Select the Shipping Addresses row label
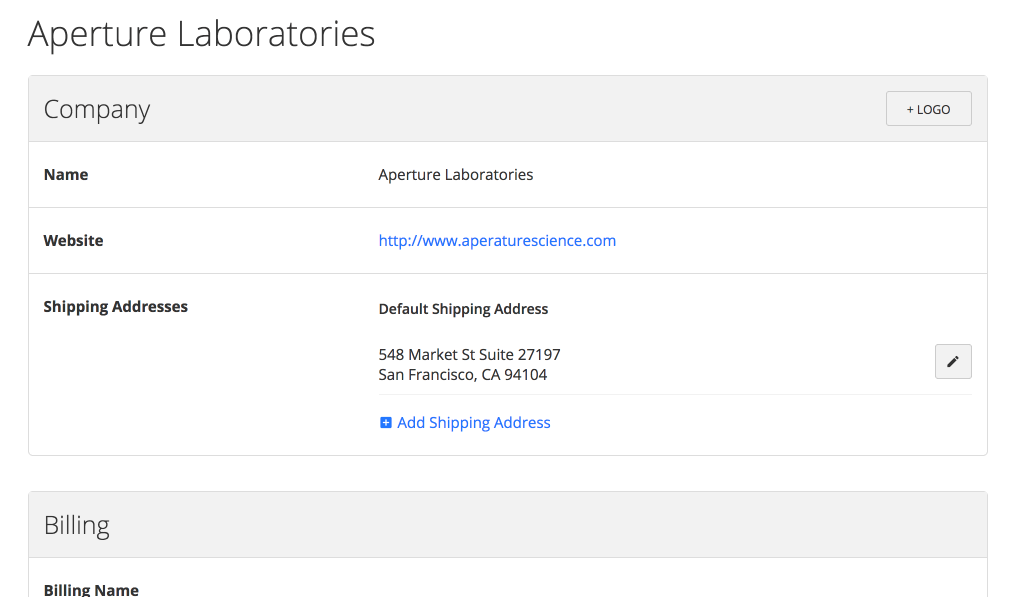Screen dimensions: 1036x597 pyautogui.click(x=115, y=306)
